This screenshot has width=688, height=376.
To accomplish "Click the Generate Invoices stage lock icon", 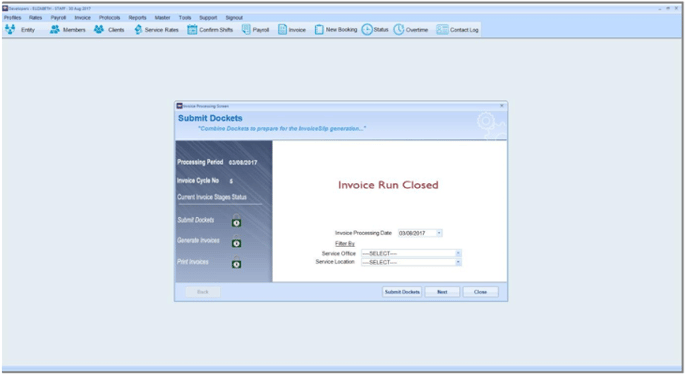I will [x=236, y=241].
